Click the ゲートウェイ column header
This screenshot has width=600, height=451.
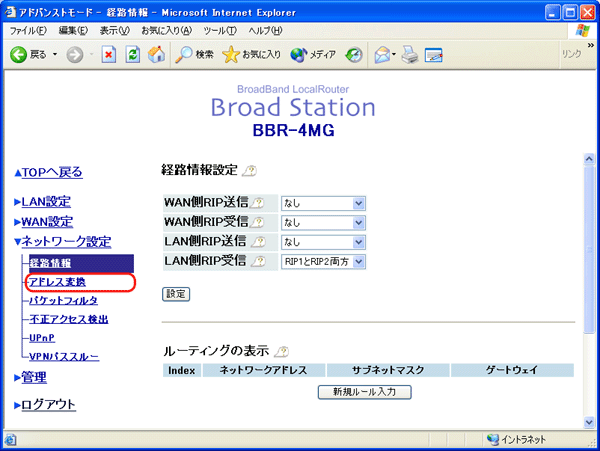(x=512, y=370)
